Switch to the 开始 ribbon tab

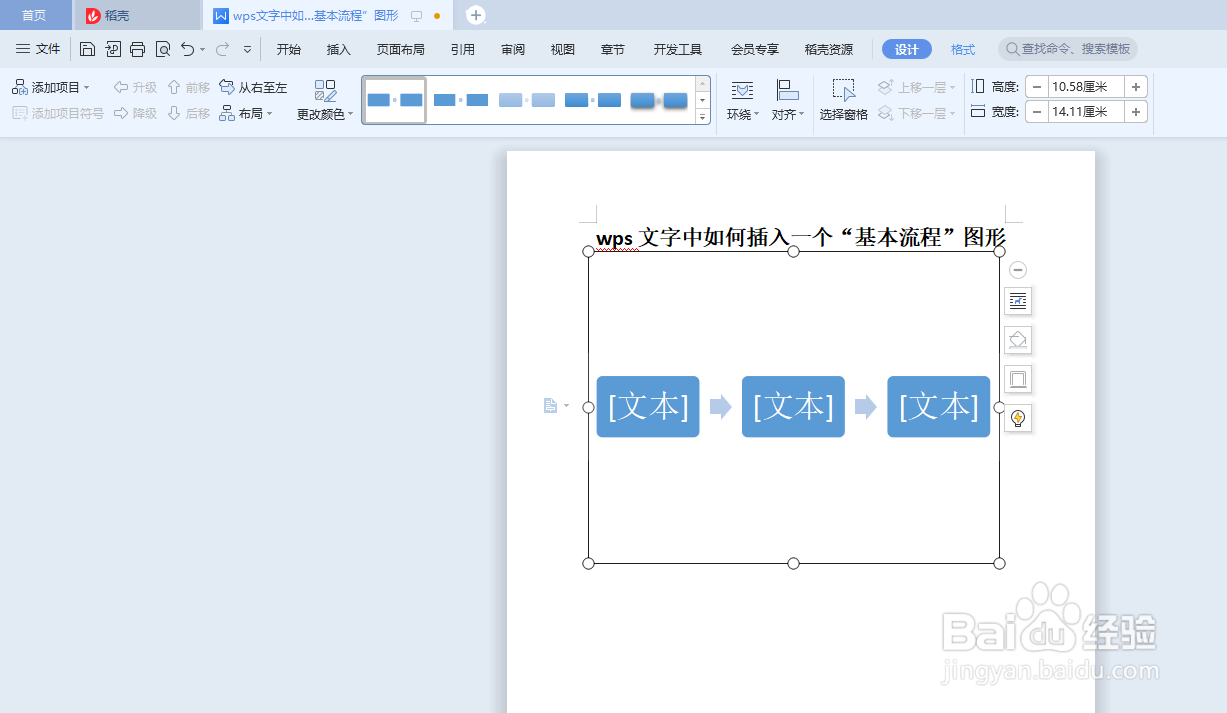point(289,49)
